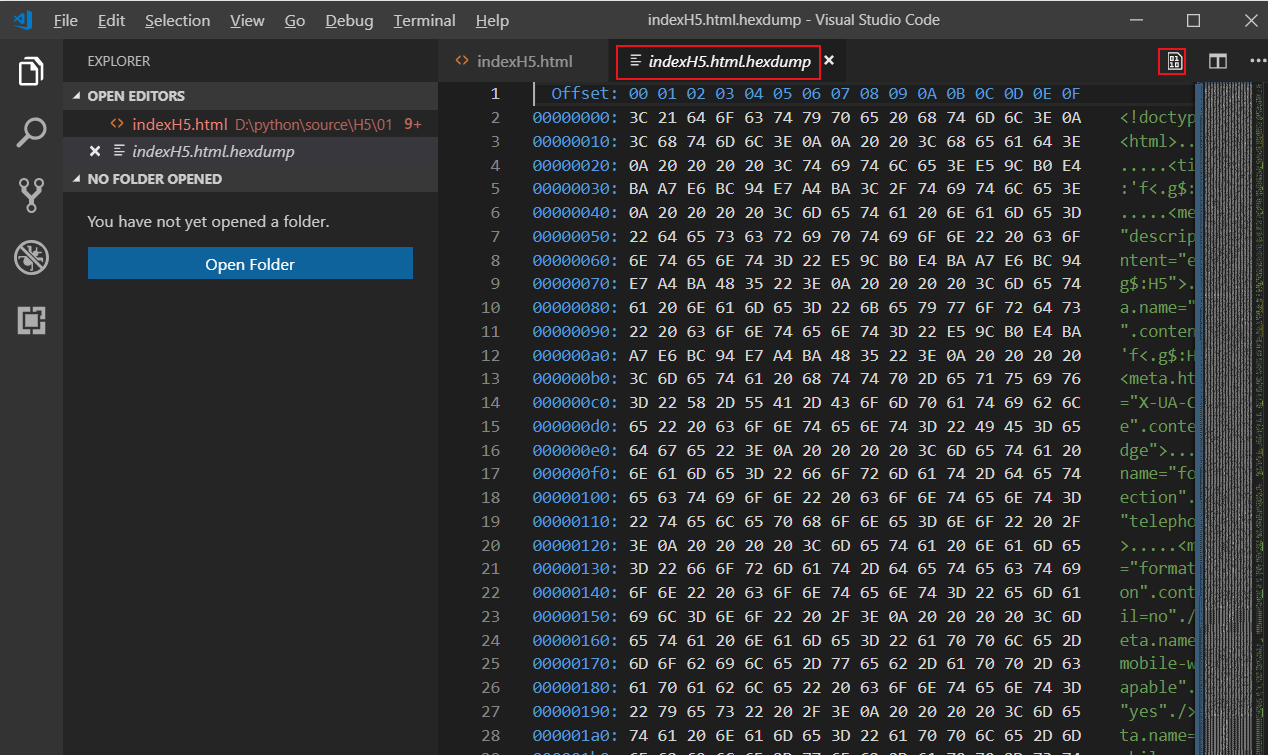Screen dimensions: 1268x755
Task: Open the Source Control icon
Action: click(30, 194)
